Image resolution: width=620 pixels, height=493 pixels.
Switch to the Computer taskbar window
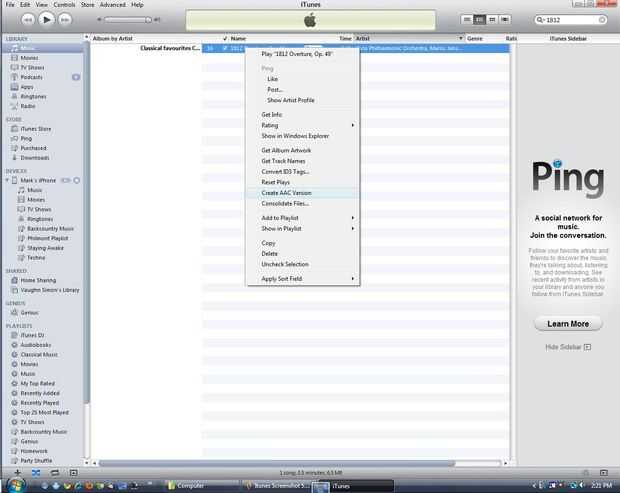click(202, 485)
